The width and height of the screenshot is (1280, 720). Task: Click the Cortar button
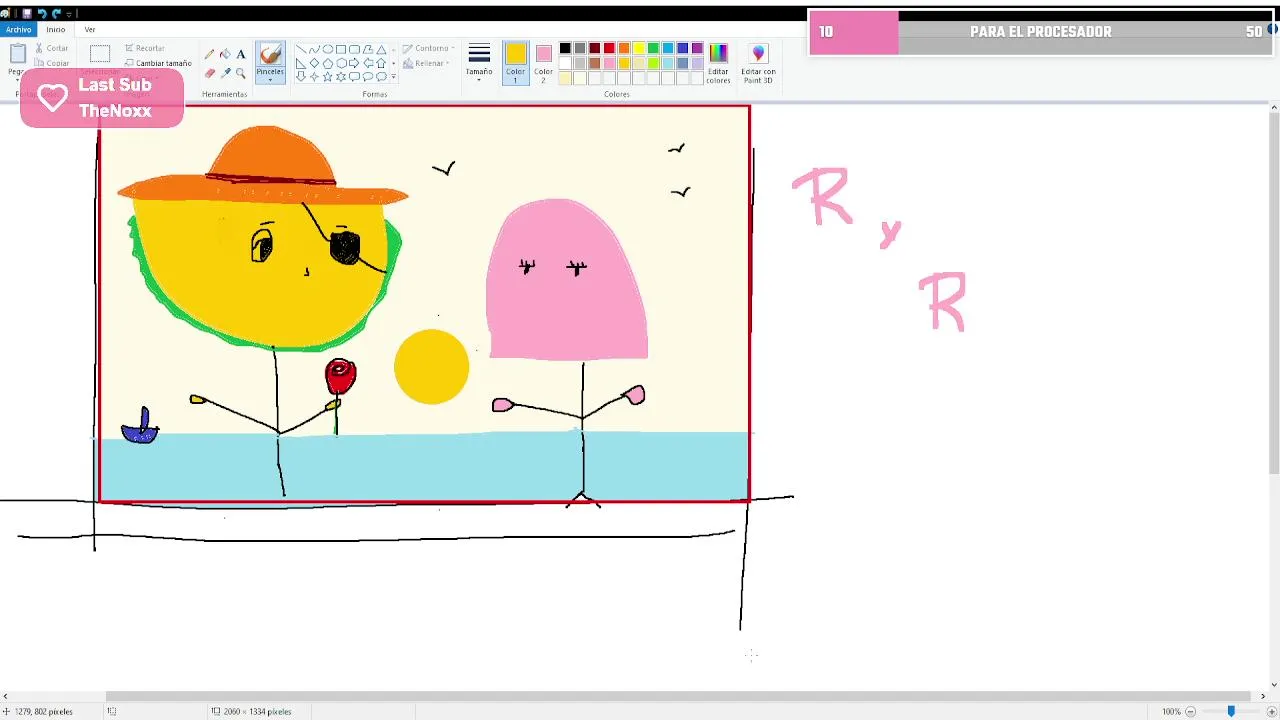click(52, 48)
